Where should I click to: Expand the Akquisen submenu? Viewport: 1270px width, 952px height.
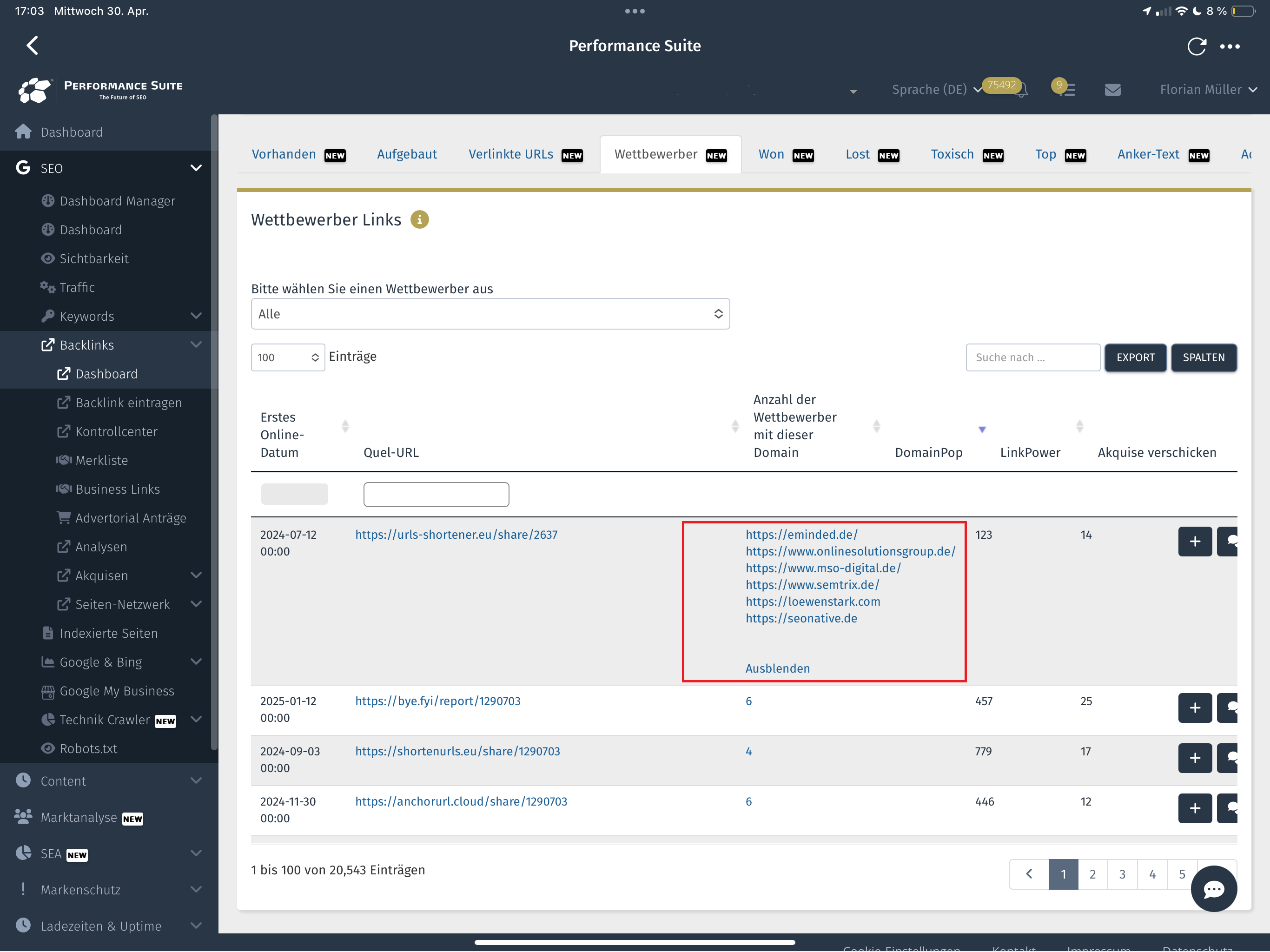click(196, 575)
